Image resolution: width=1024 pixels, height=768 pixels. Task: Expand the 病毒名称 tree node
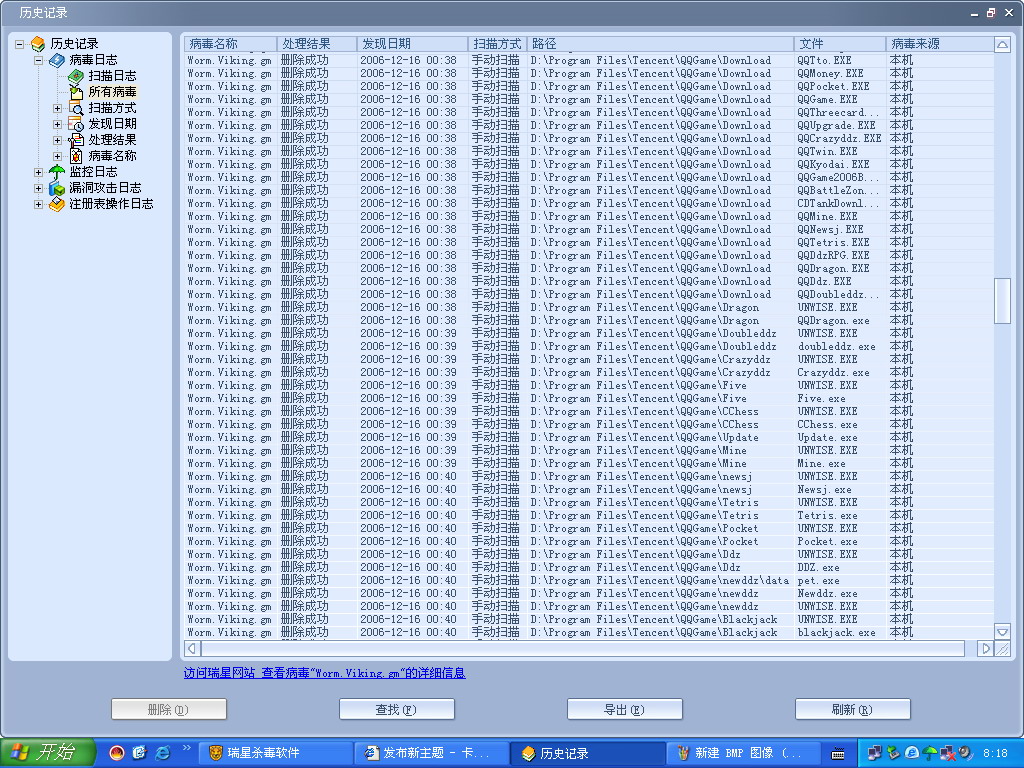pyautogui.click(x=57, y=156)
